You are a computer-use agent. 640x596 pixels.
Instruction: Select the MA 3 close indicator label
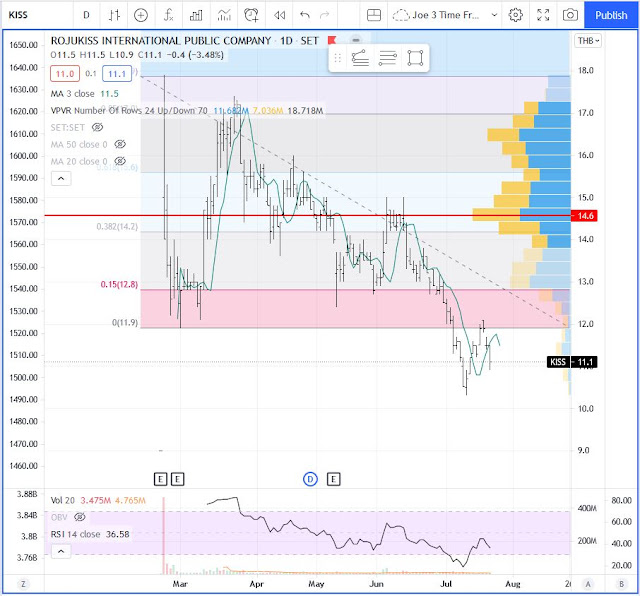(72, 93)
